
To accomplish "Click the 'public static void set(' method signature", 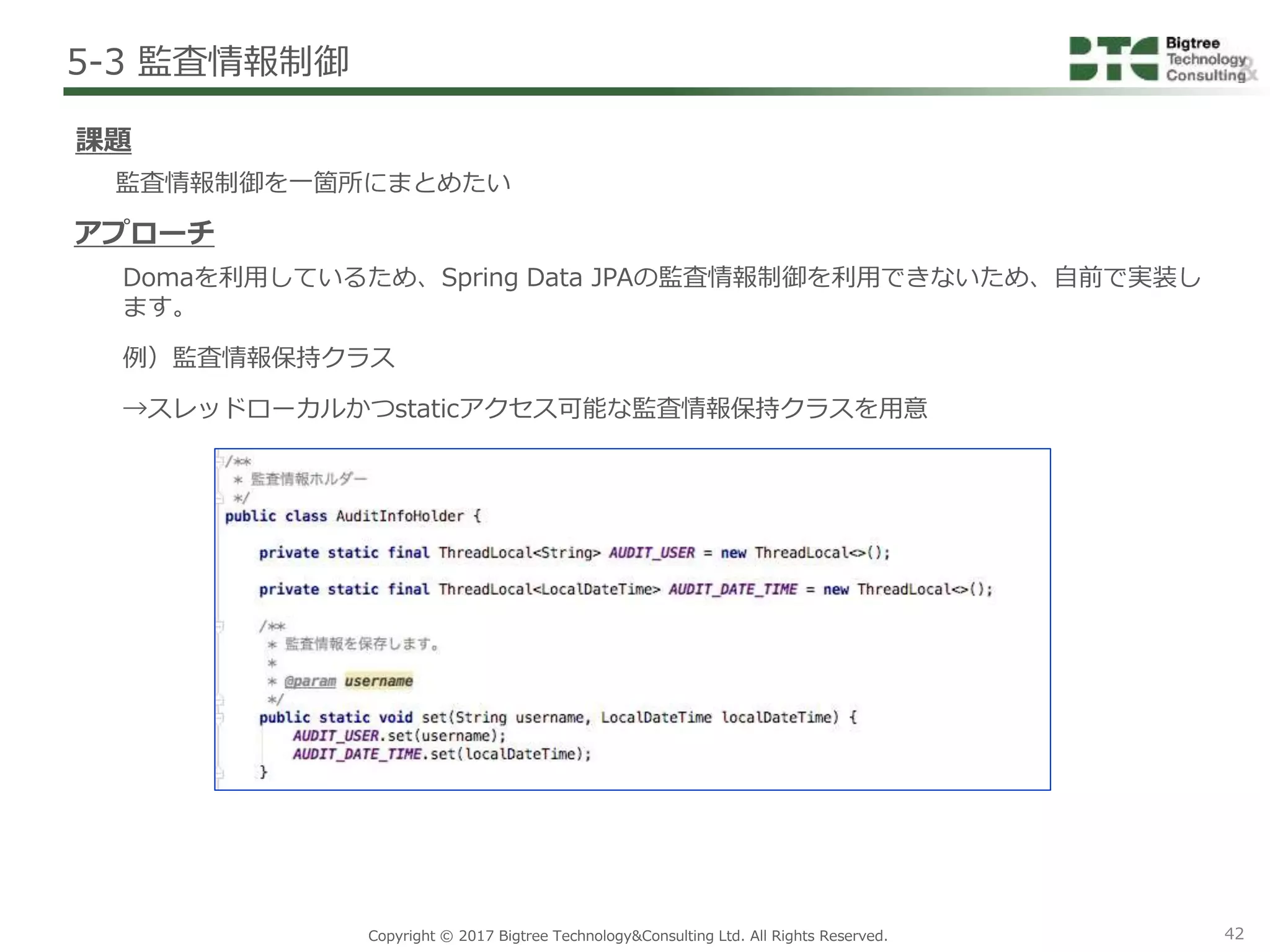I will click(558, 718).
